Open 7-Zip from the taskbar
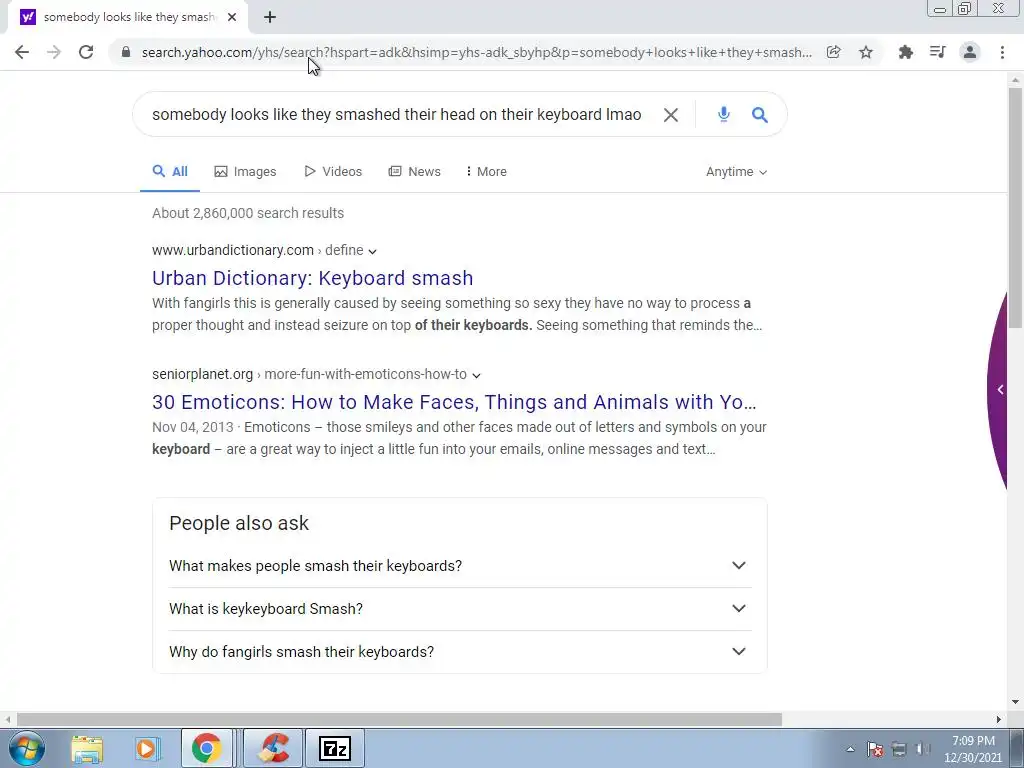 point(335,748)
